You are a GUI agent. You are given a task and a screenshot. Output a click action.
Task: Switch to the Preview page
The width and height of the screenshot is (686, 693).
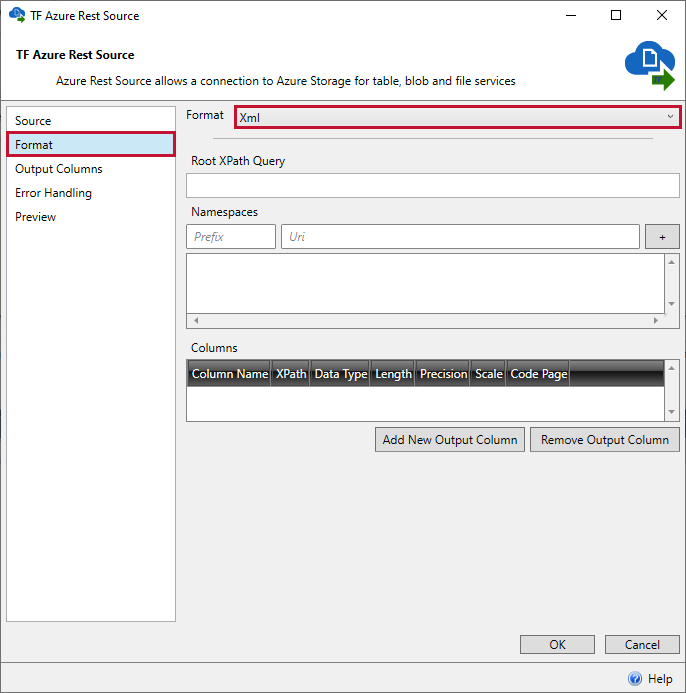click(91, 217)
